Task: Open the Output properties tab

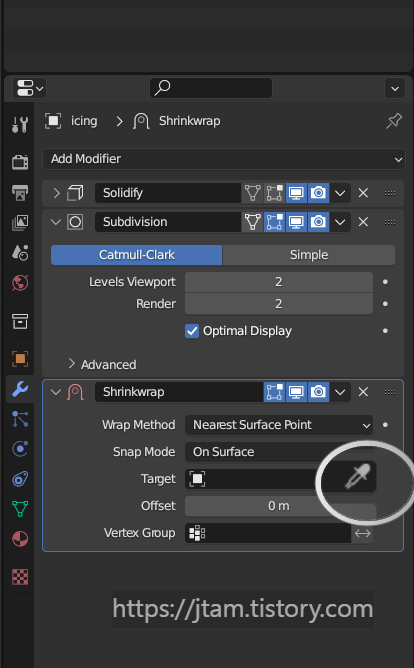Action: (20, 193)
